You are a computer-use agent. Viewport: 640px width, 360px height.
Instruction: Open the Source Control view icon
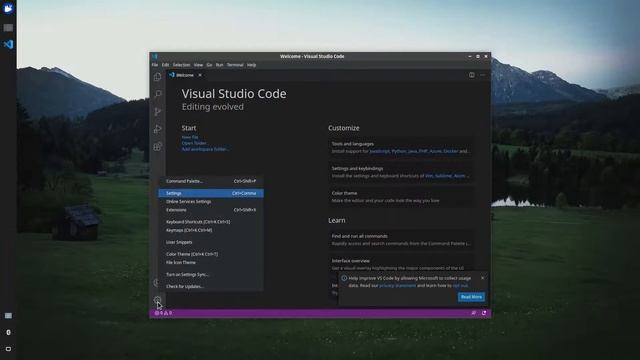pyautogui.click(x=158, y=112)
